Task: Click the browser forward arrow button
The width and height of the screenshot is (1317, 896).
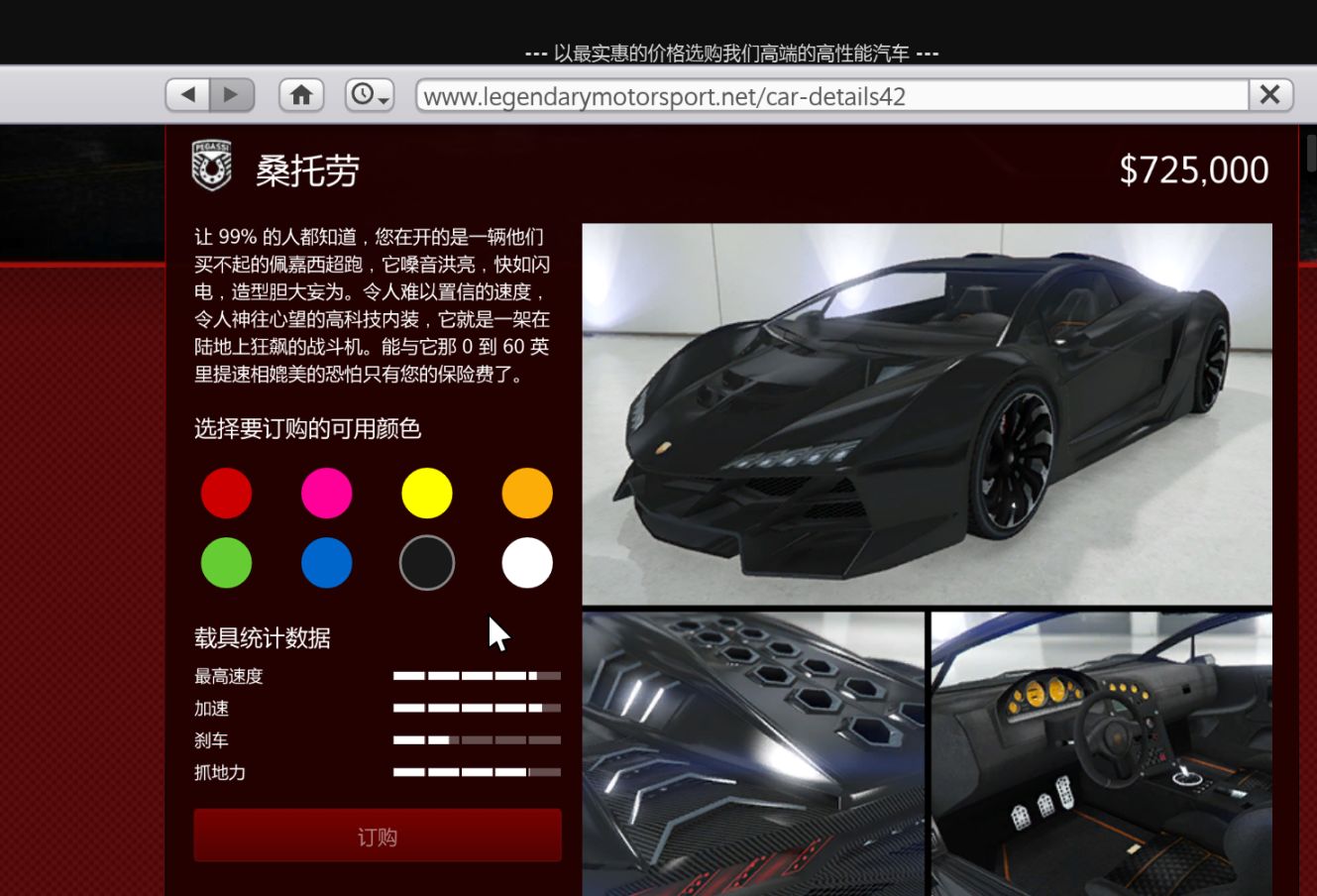Action: pos(232,95)
